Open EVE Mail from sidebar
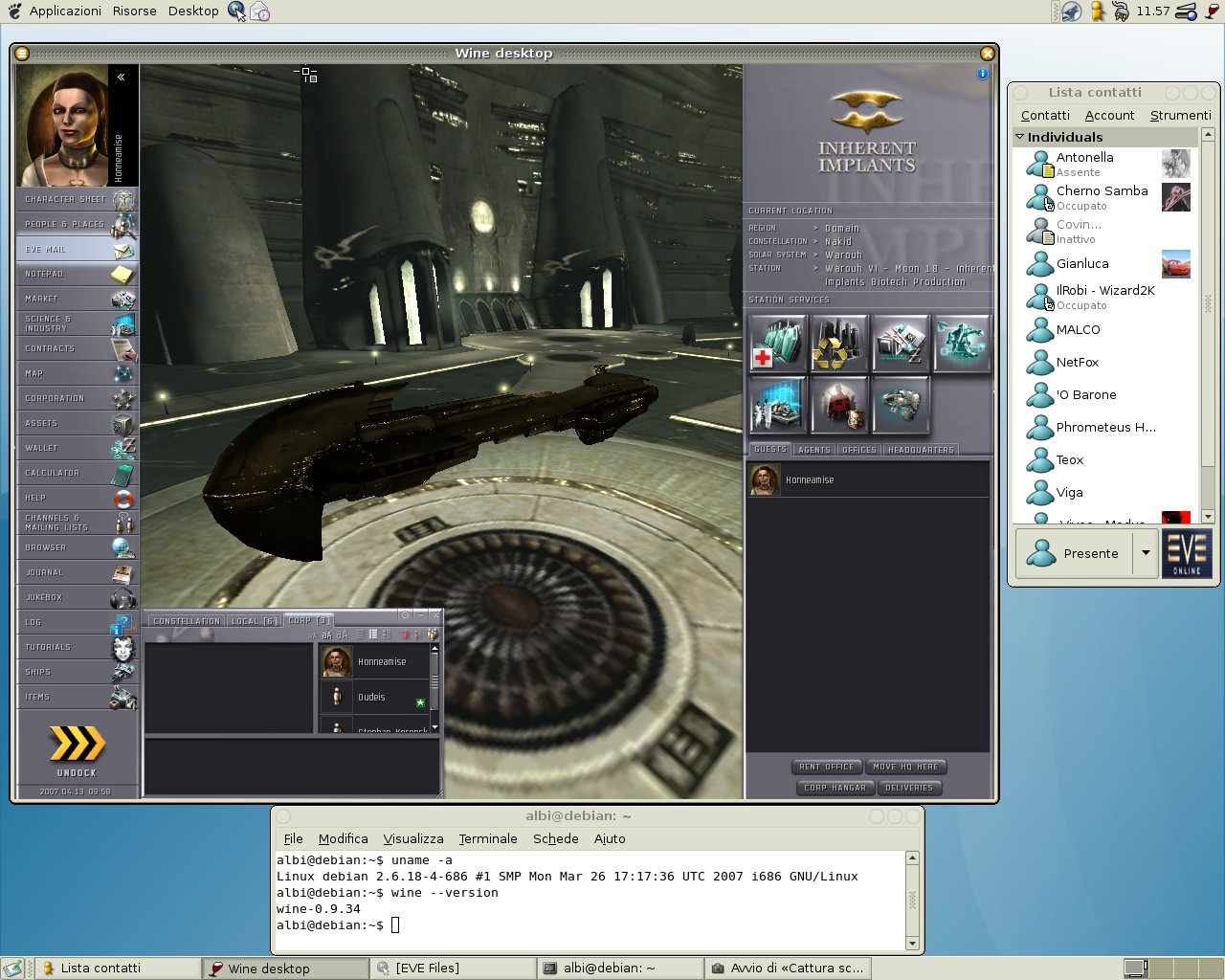 (x=78, y=249)
